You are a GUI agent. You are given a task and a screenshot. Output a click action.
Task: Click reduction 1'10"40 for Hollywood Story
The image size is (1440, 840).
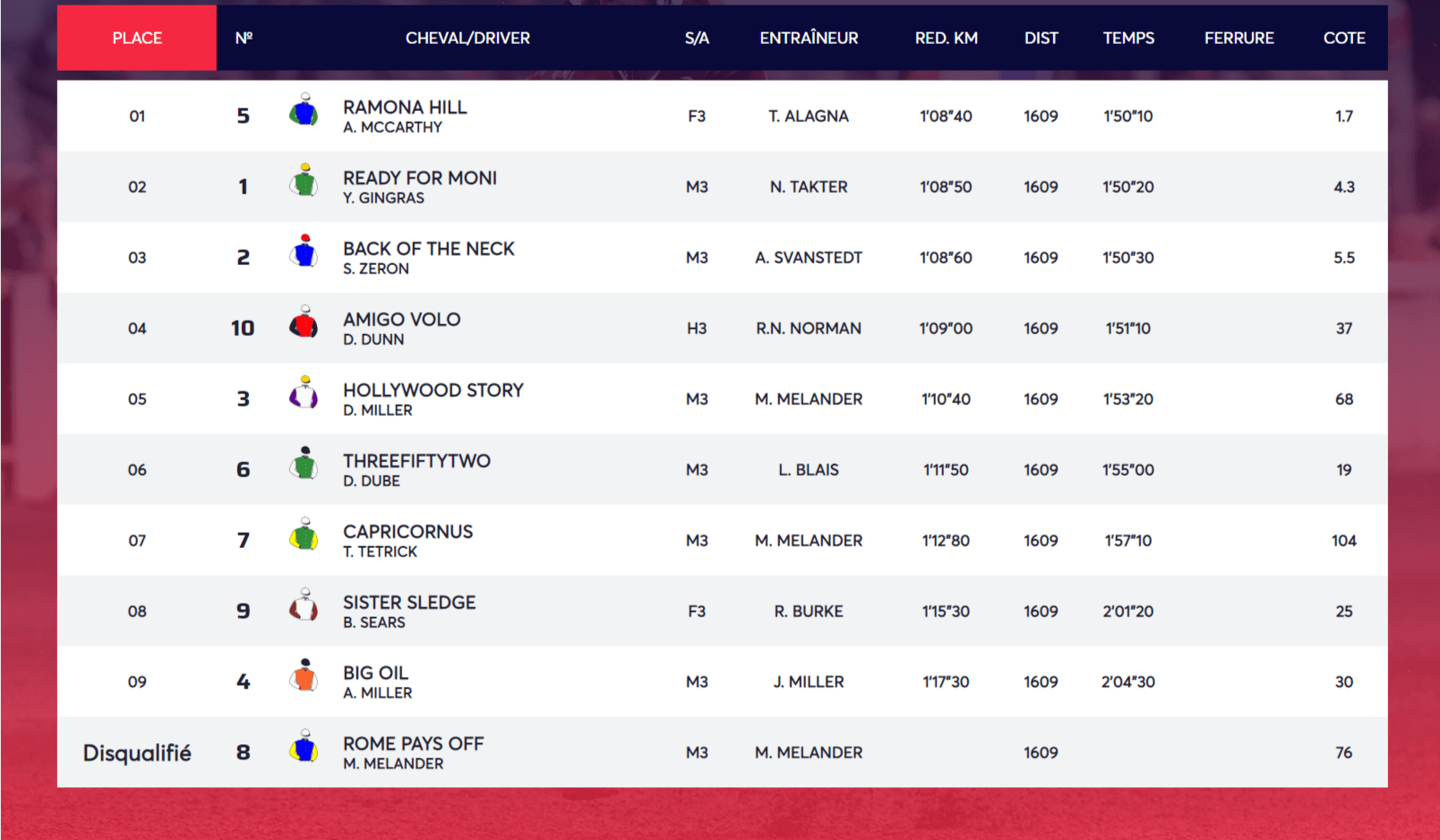(x=946, y=399)
